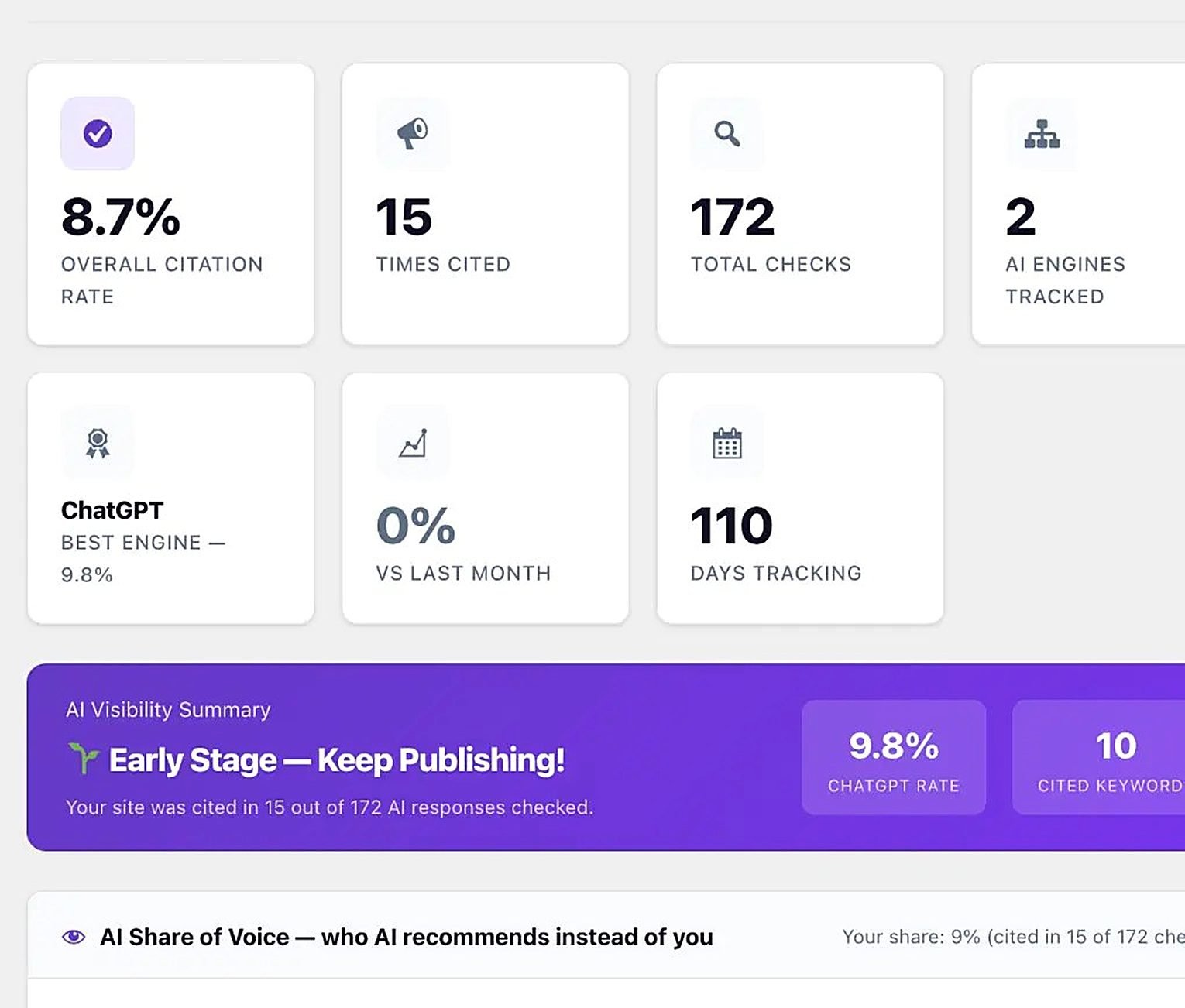Click the trend chart icon above 0%
The width and height of the screenshot is (1185, 1008).
(412, 443)
